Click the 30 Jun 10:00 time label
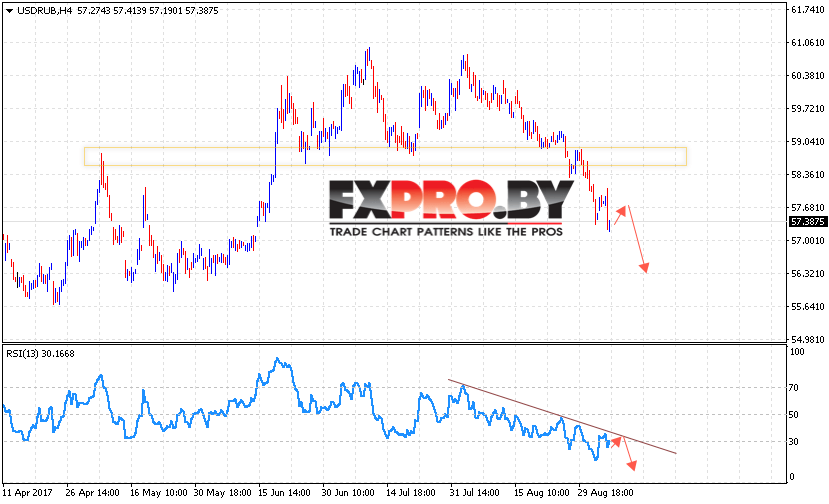 (348, 492)
